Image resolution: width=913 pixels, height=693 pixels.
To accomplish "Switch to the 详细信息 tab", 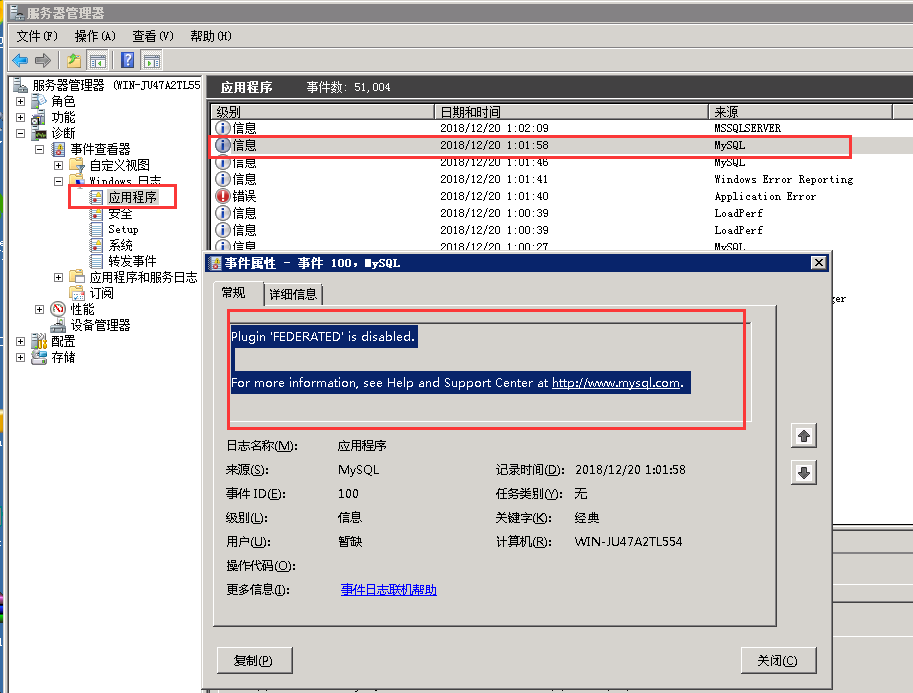I will coord(293,294).
